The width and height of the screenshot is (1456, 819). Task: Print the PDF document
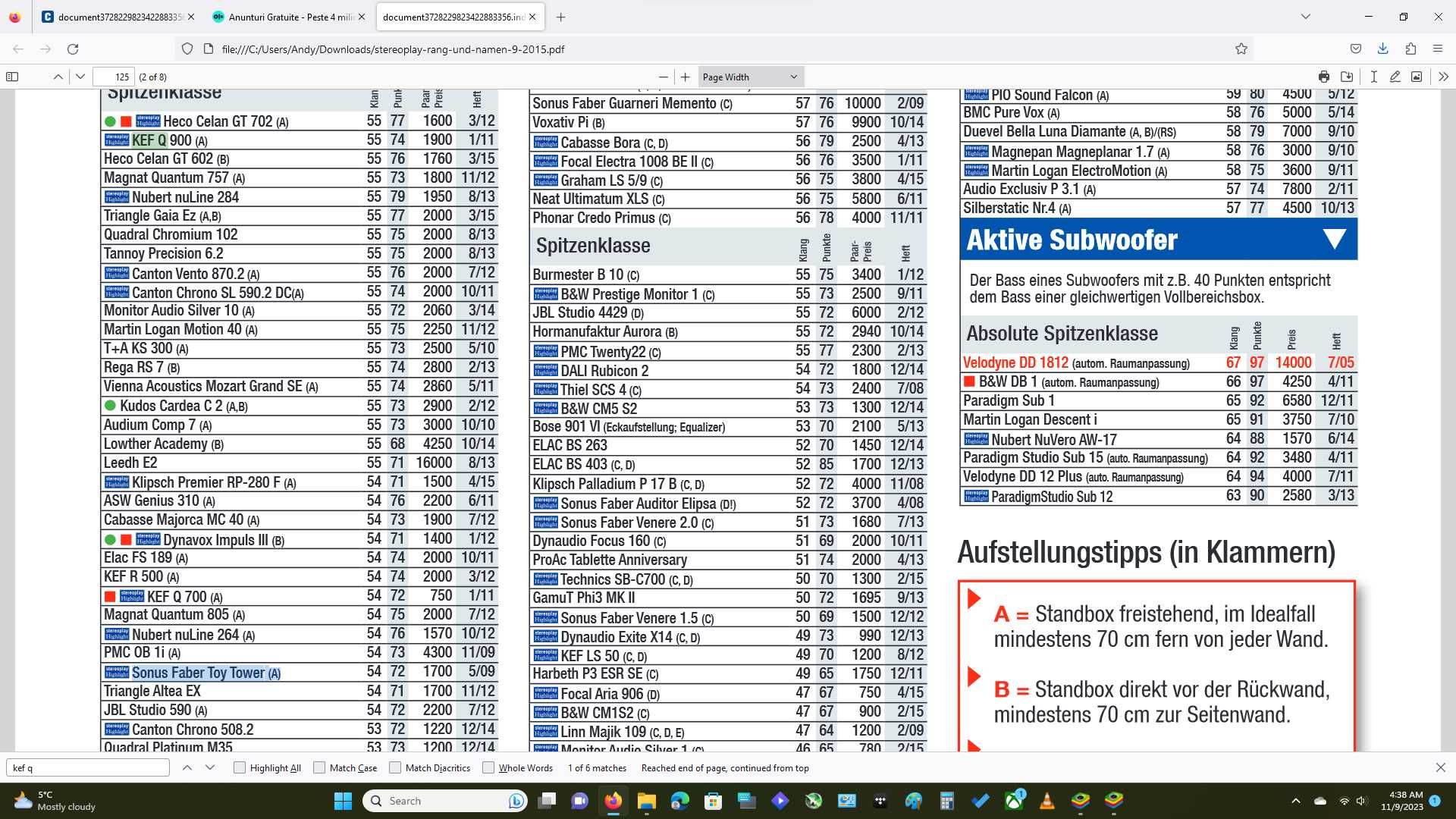pos(1324,77)
